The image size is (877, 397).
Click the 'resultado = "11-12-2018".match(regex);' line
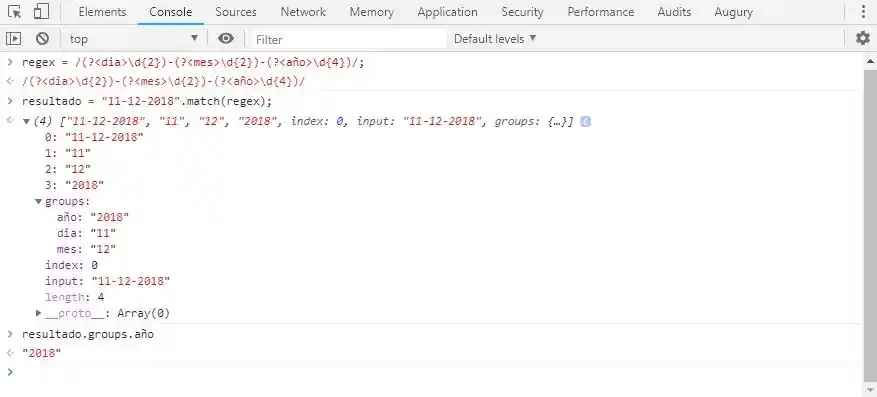147,101
